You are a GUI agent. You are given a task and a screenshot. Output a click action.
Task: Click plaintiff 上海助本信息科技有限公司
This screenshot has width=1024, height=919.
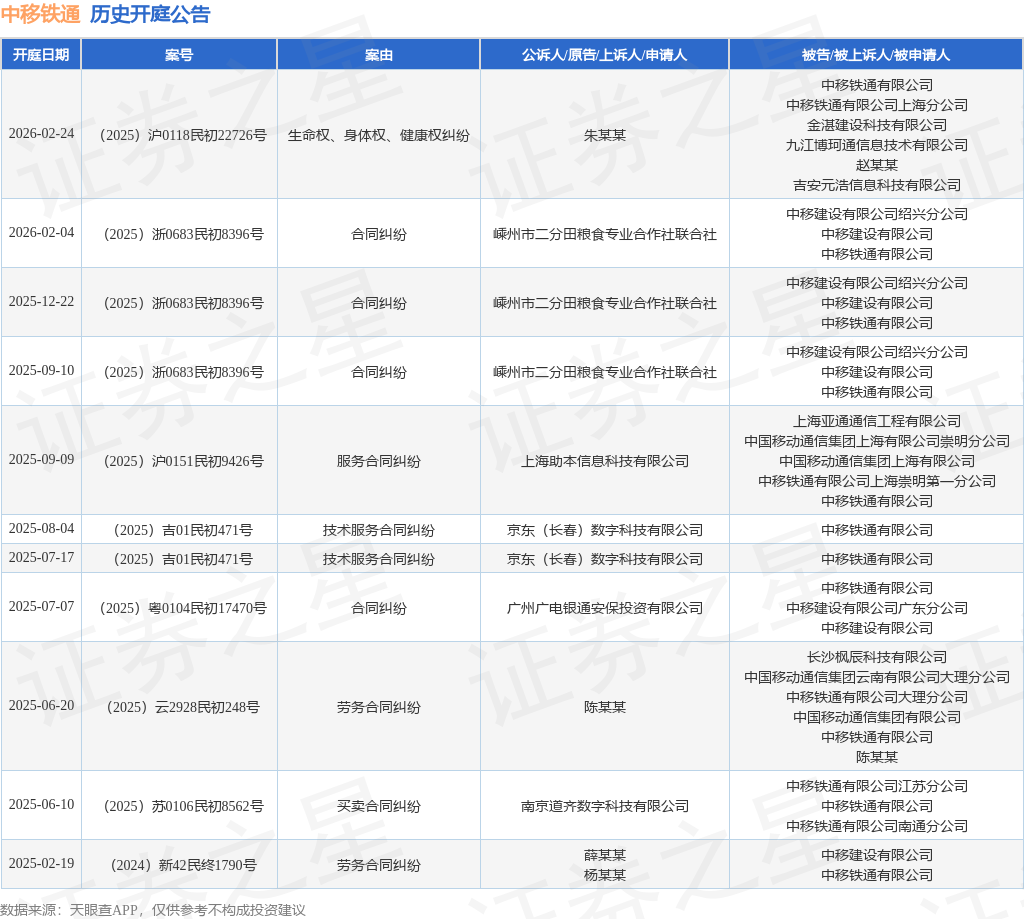605,461
